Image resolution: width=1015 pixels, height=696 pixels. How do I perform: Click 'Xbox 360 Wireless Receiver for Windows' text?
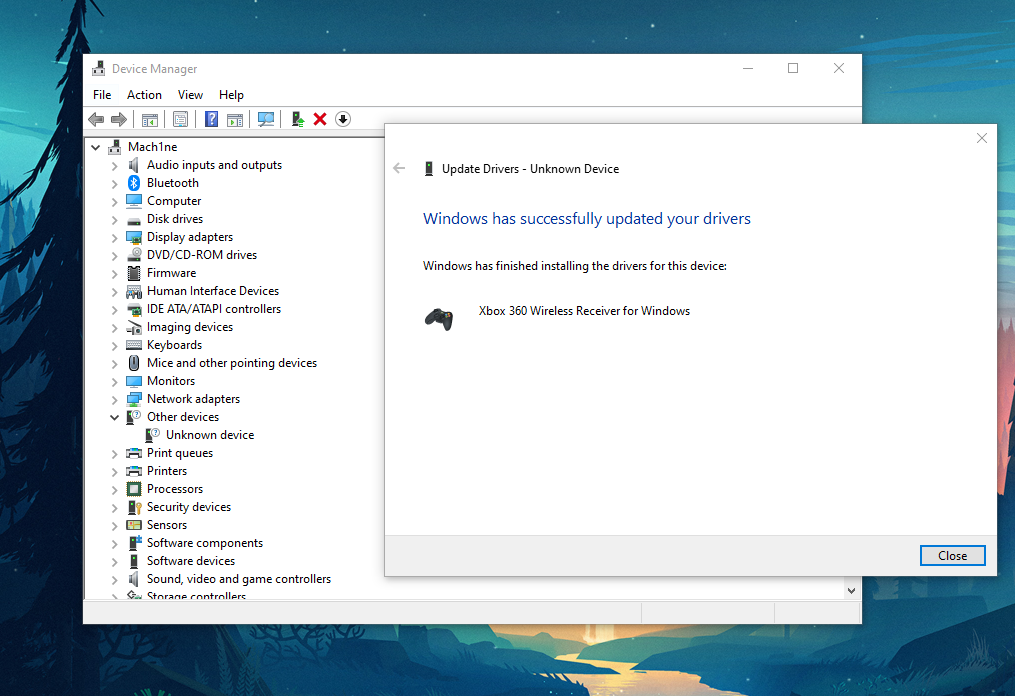coord(584,311)
